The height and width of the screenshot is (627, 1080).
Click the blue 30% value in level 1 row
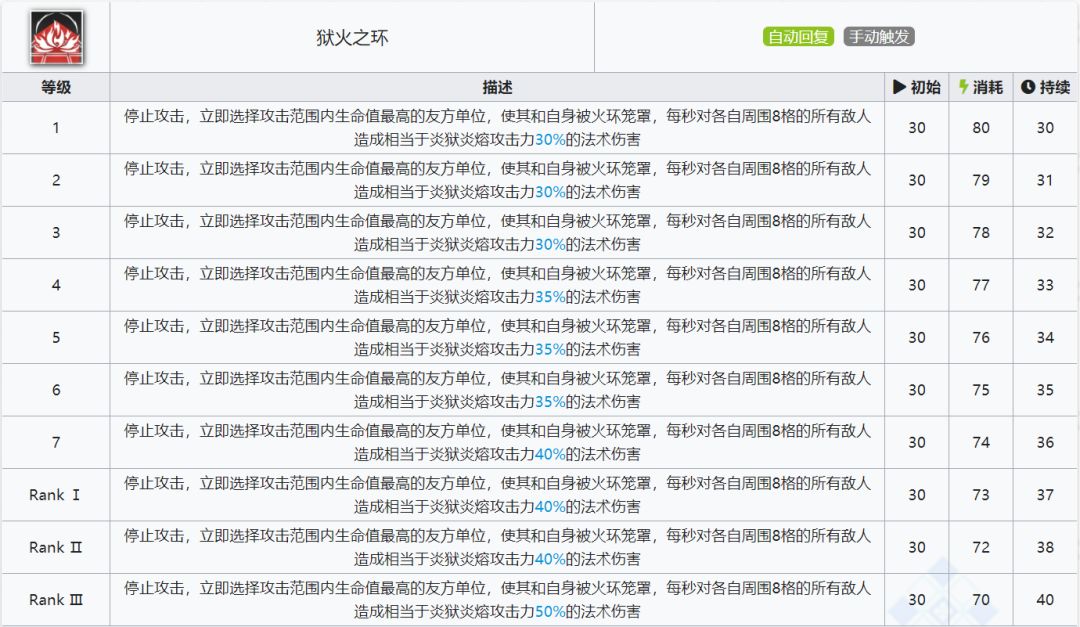click(x=550, y=139)
